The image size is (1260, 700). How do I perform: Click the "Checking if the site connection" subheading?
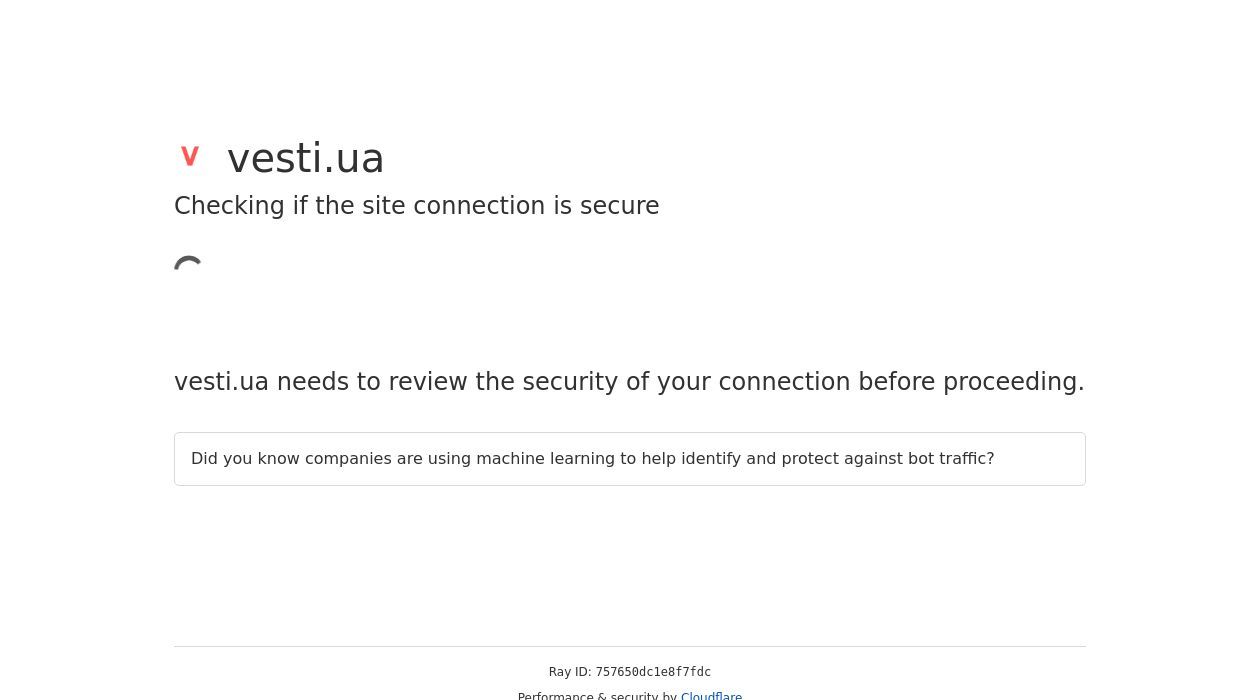click(x=416, y=206)
